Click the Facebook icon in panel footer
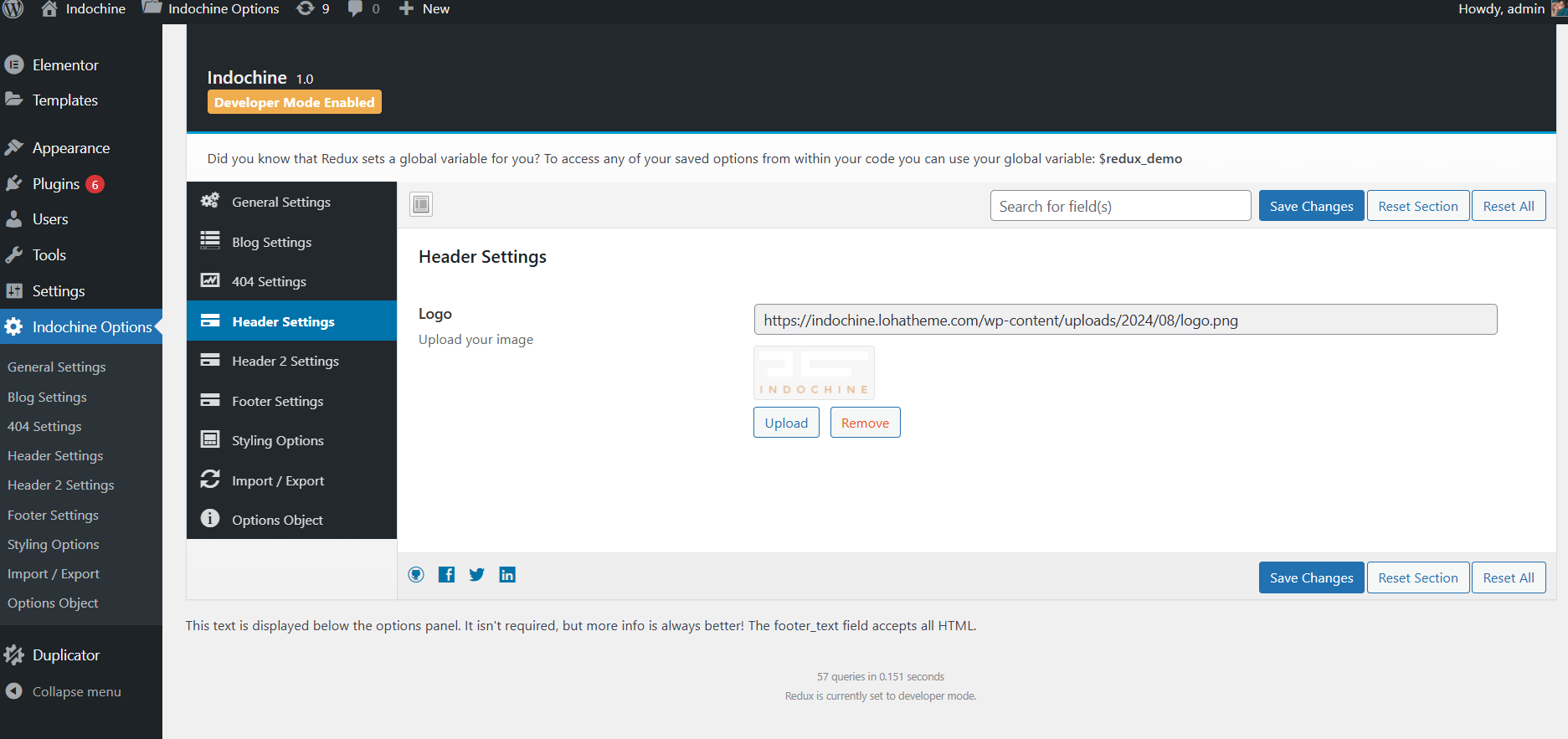 [x=447, y=574]
